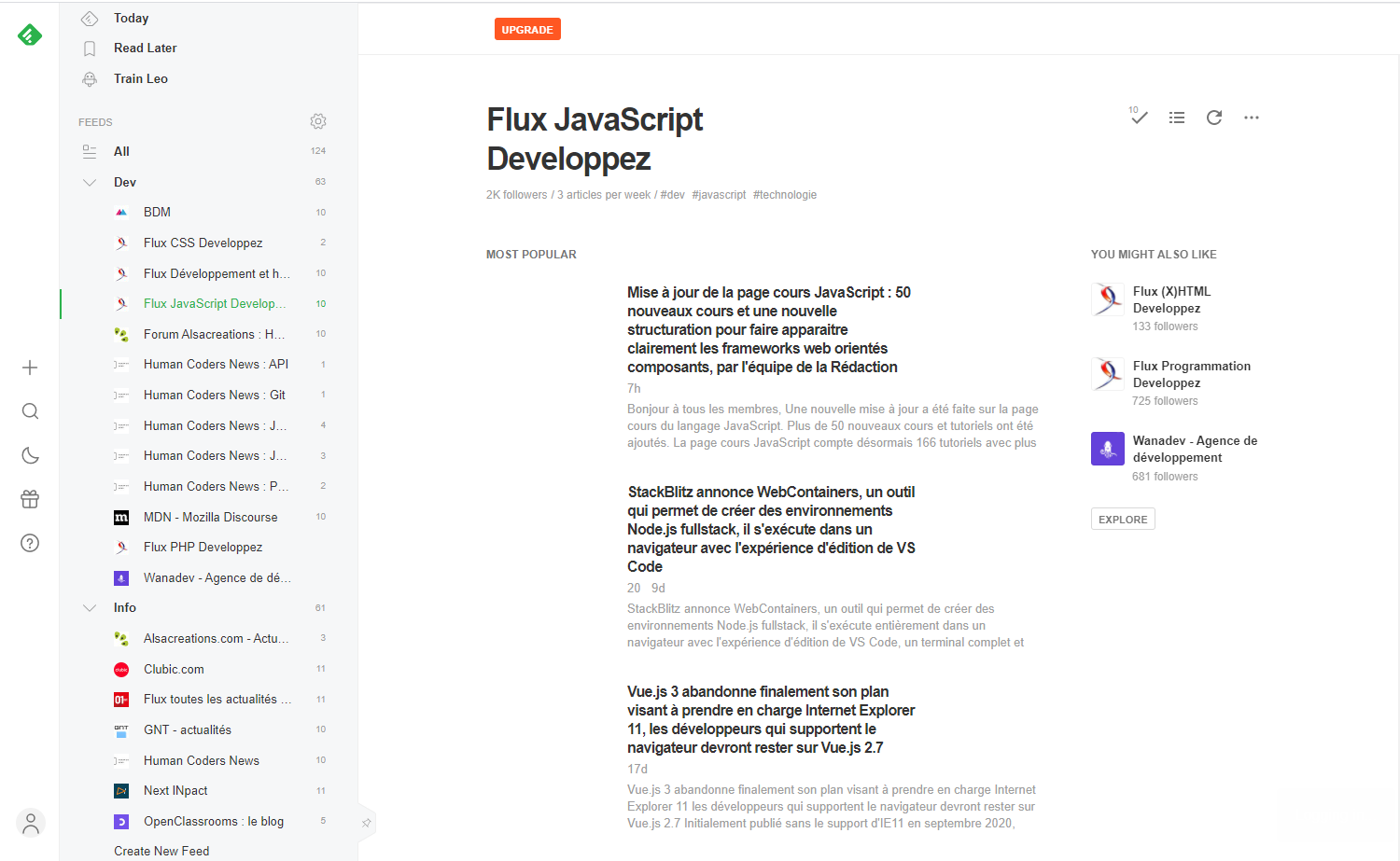Click the plus icon to add content
Image resolution: width=1400 pixels, height=861 pixels.
[x=30, y=368]
